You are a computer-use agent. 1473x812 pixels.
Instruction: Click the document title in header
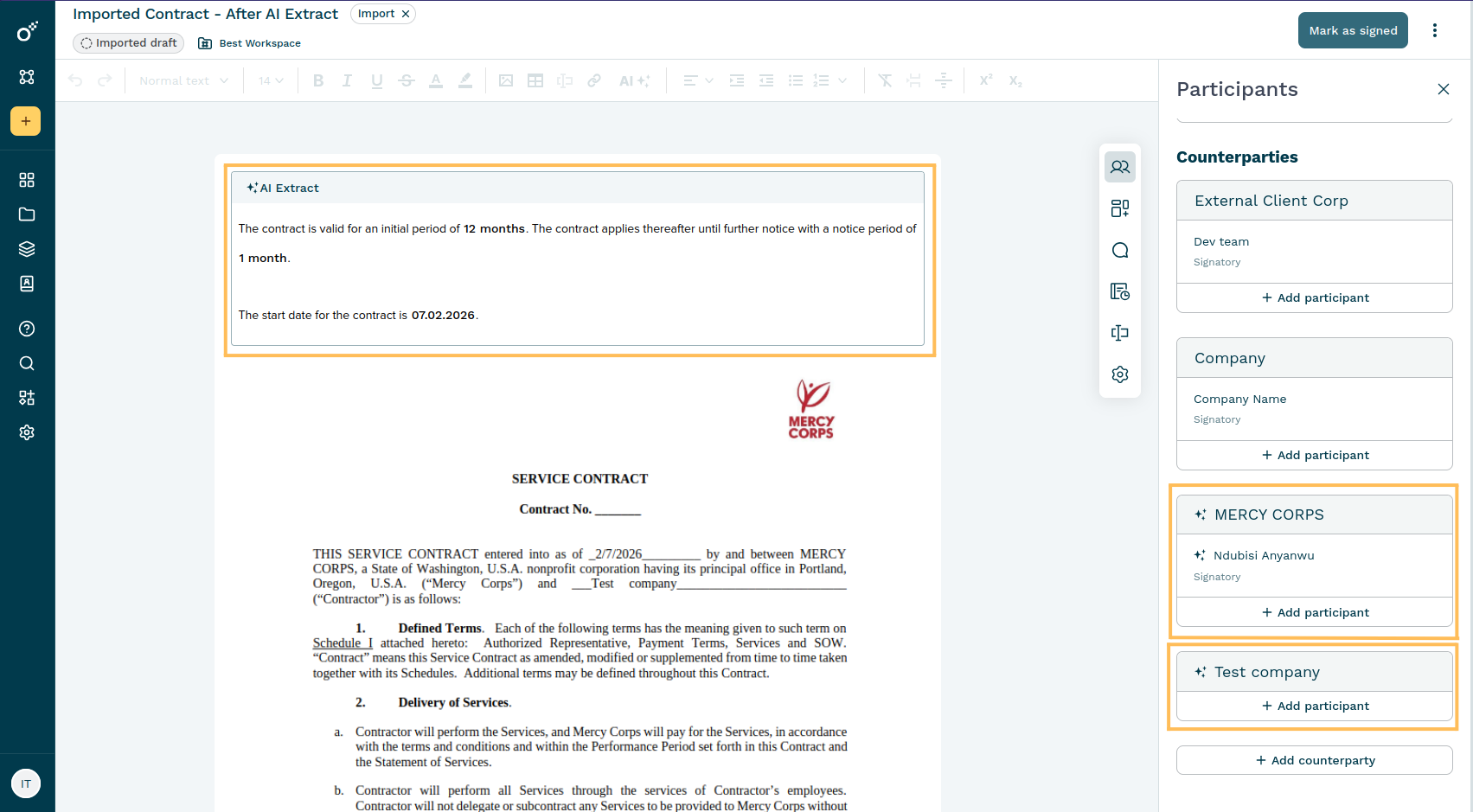206,14
